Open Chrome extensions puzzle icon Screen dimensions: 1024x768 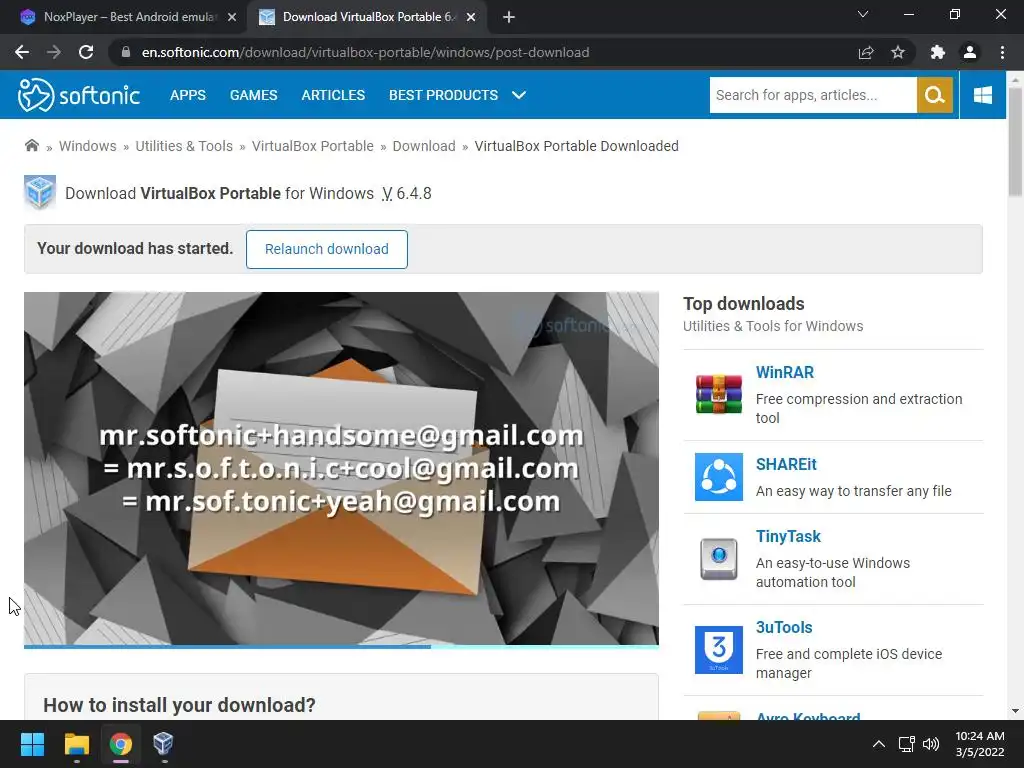pos(938,52)
